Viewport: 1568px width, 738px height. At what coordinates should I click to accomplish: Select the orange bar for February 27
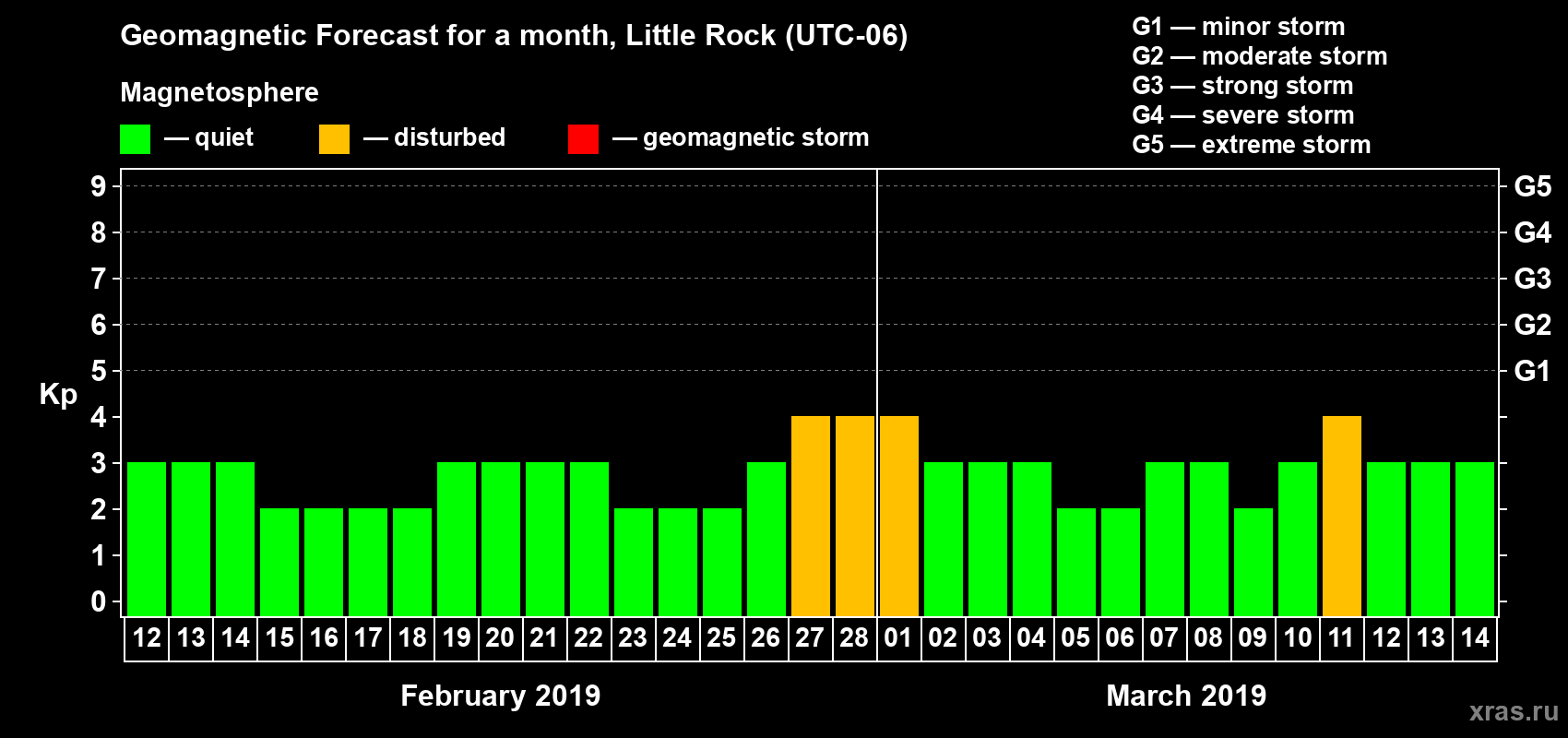[x=811, y=517]
